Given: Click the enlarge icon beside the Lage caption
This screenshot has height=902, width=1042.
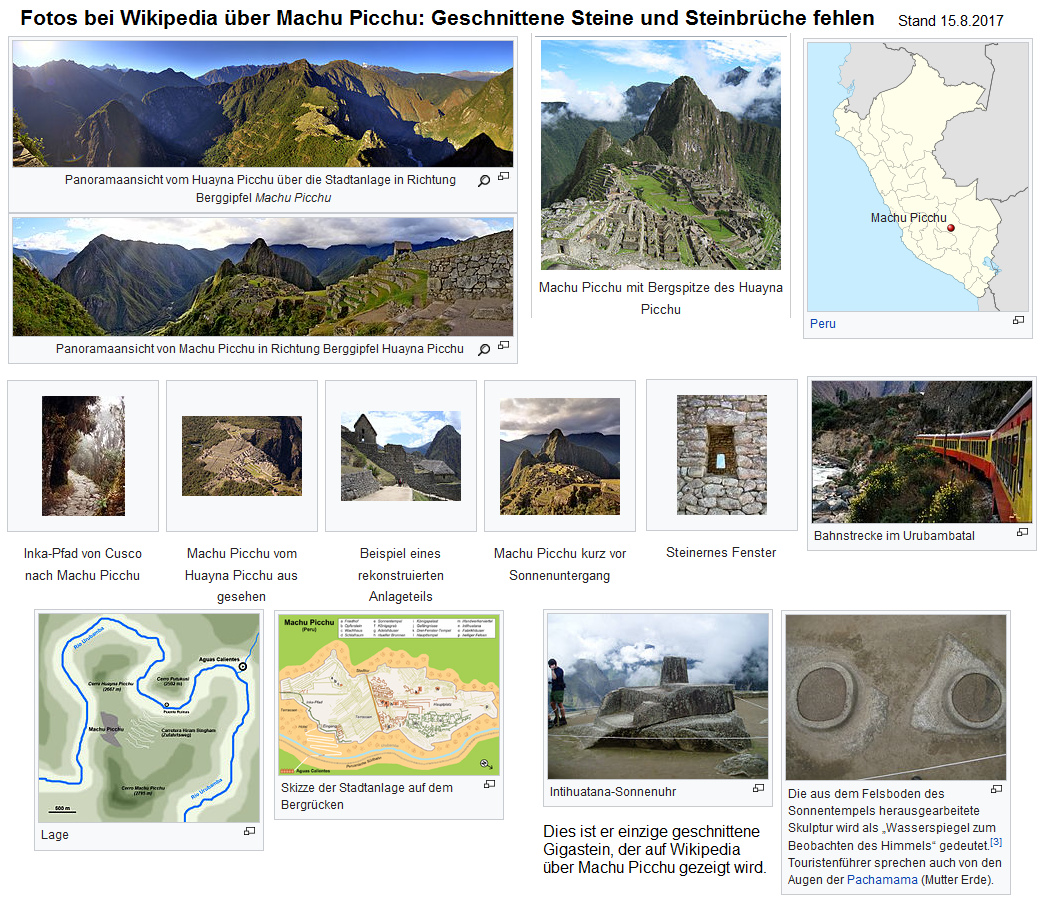Looking at the screenshot, I should pyautogui.click(x=251, y=832).
